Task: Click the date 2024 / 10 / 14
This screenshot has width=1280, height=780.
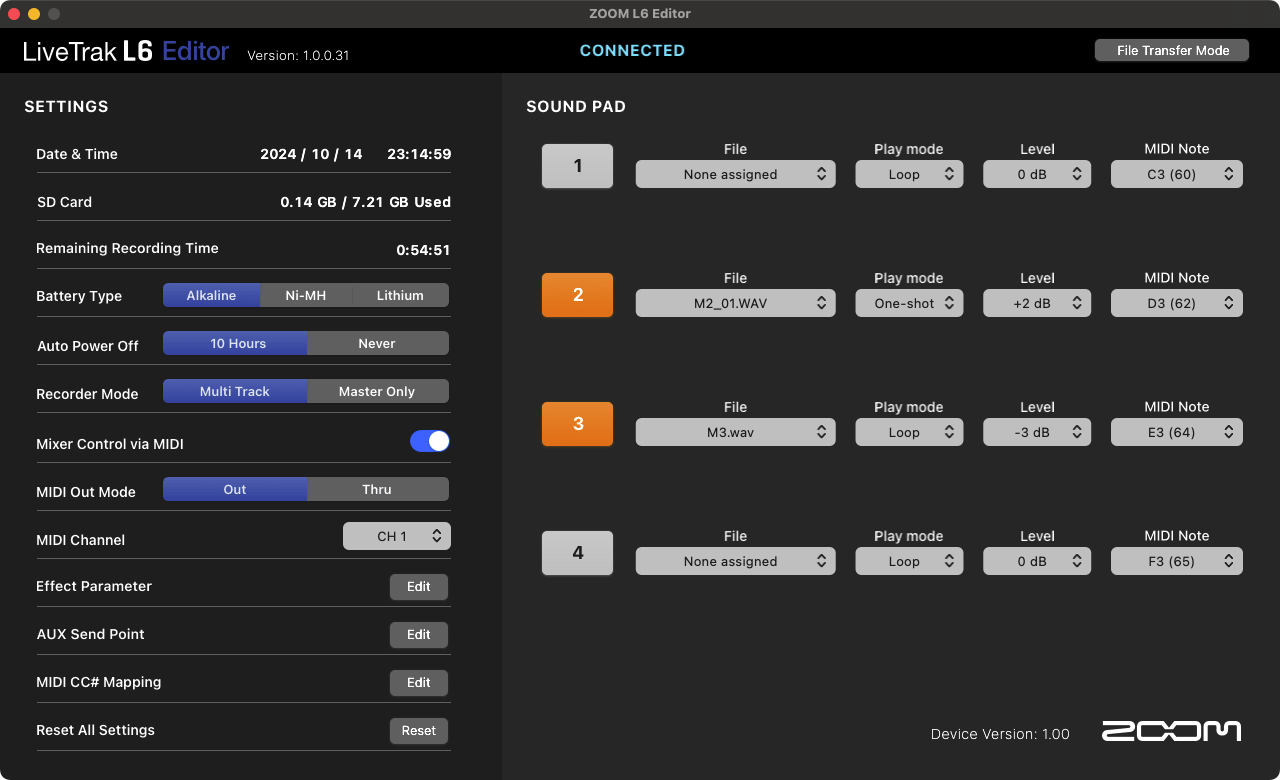Action: (311, 154)
